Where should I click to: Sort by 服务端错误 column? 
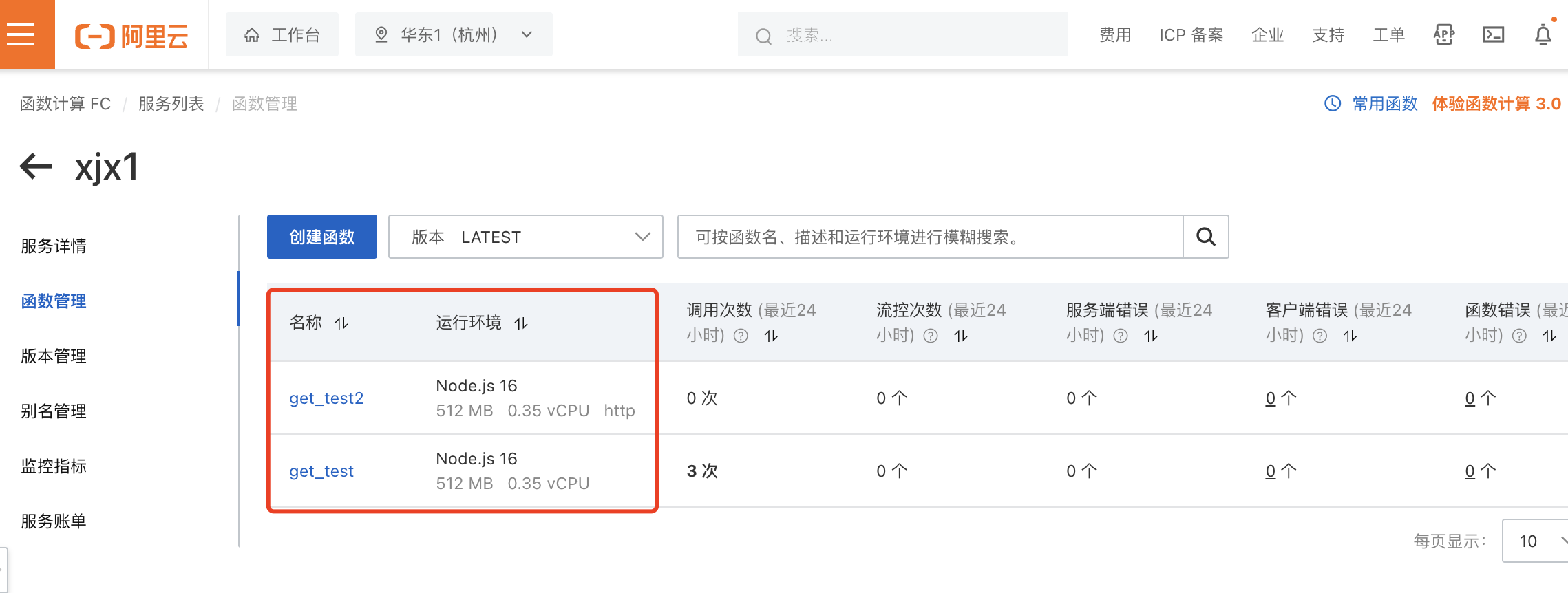click(1151, 336)
